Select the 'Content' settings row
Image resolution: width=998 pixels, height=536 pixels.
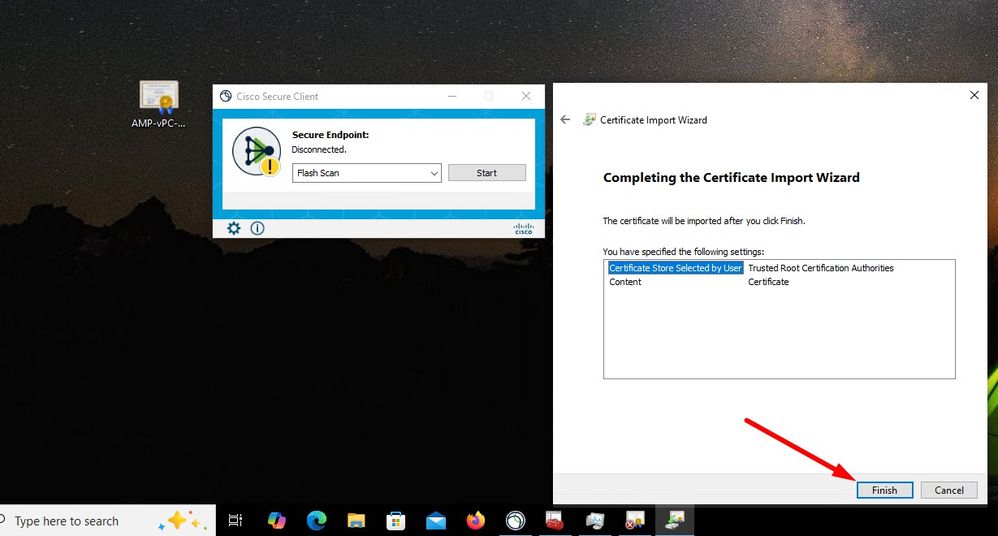(625, 282)
